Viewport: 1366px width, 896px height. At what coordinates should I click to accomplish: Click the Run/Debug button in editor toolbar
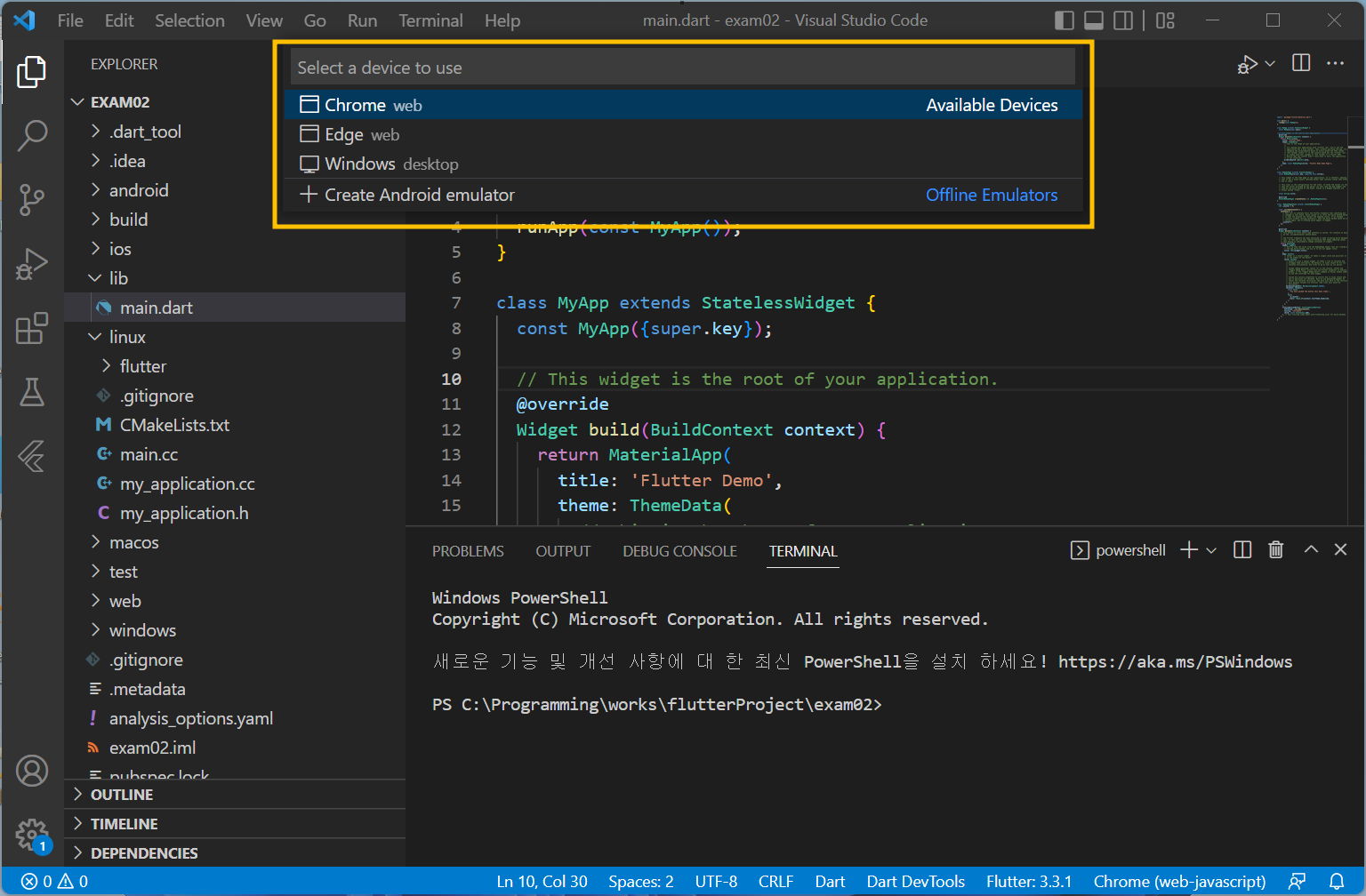[1247, 64]
